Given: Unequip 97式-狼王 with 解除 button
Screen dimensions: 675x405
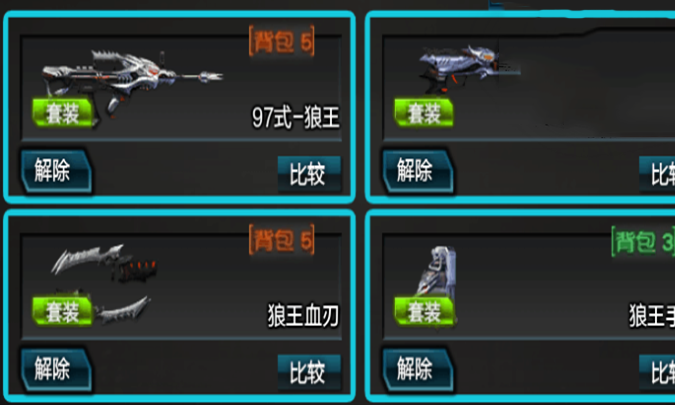Looking at the screenshot, I should (x=56, y=171).
